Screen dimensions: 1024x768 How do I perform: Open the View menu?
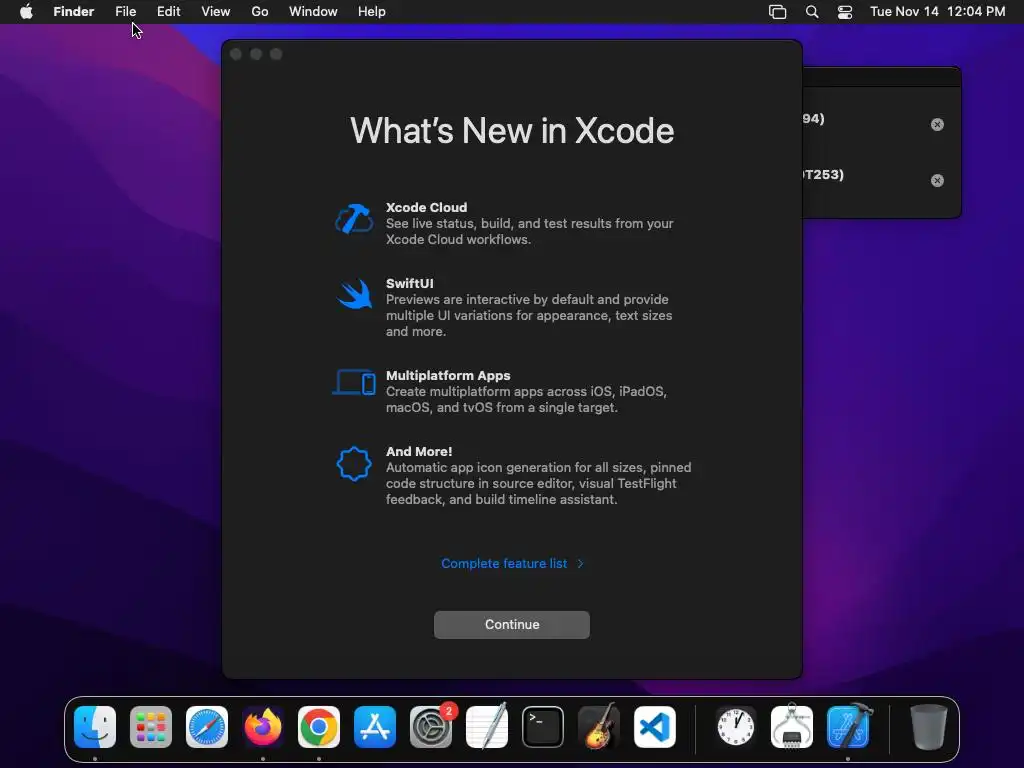click(216, 12)
